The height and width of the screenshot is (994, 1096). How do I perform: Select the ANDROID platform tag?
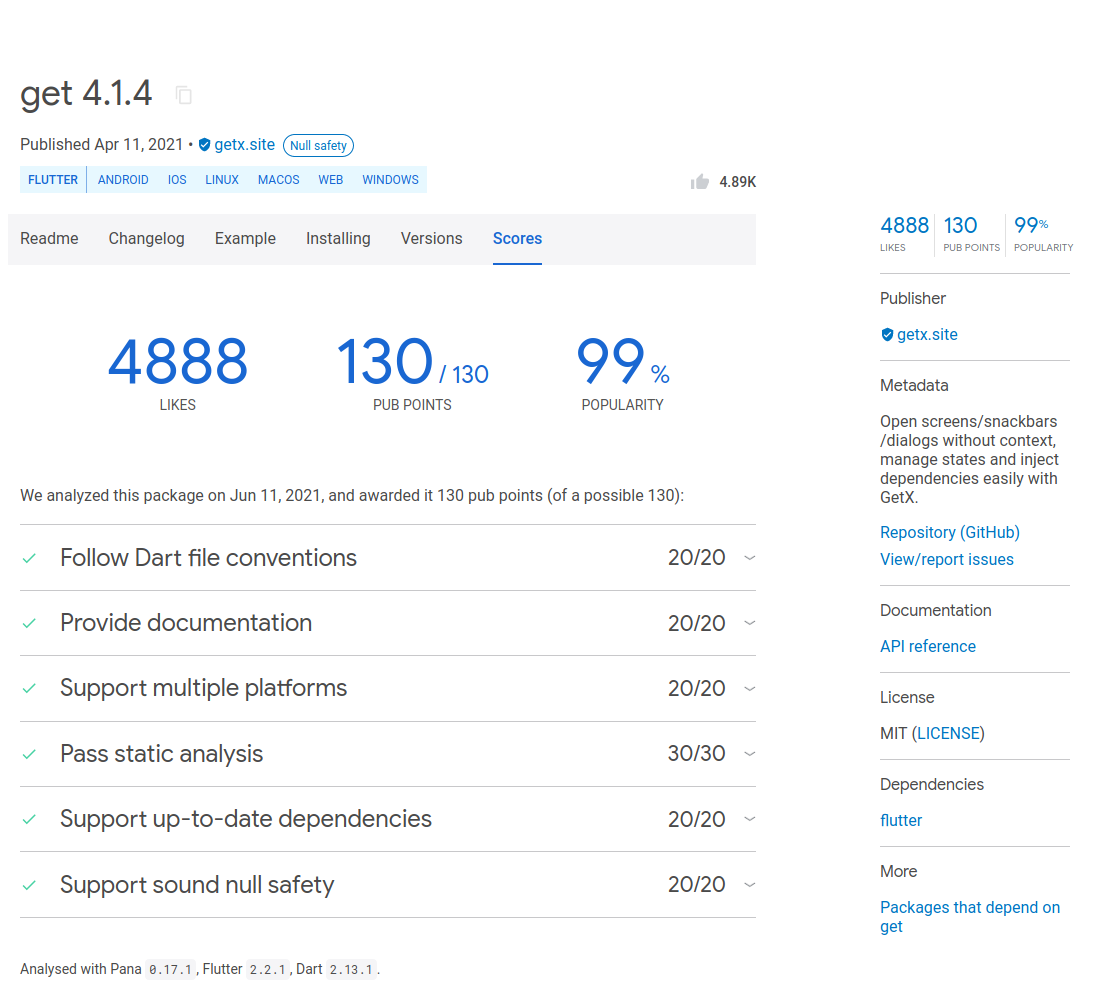[x=123, y=179]
